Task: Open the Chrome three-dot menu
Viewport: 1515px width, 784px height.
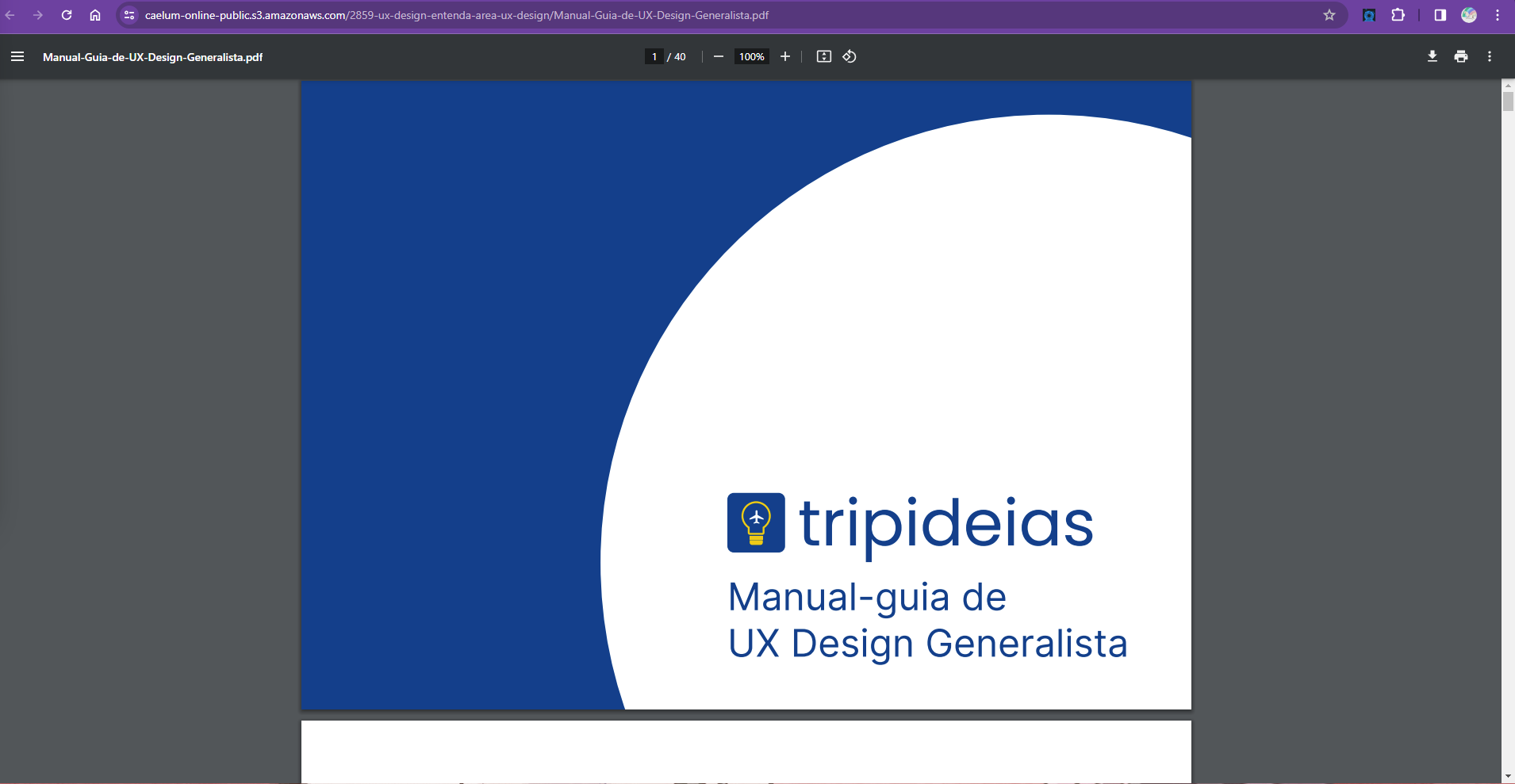Action: [1498, 15]
